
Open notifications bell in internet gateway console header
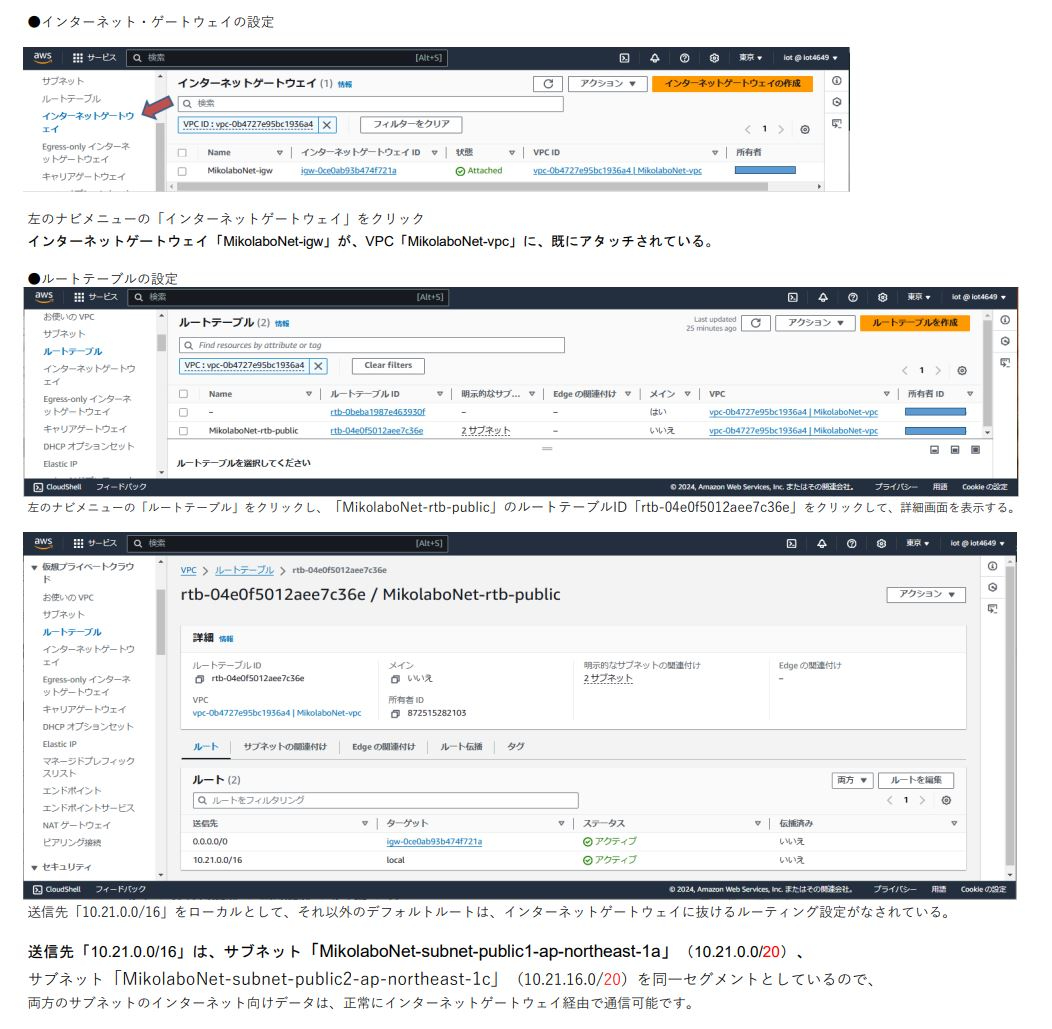point(654,58)
